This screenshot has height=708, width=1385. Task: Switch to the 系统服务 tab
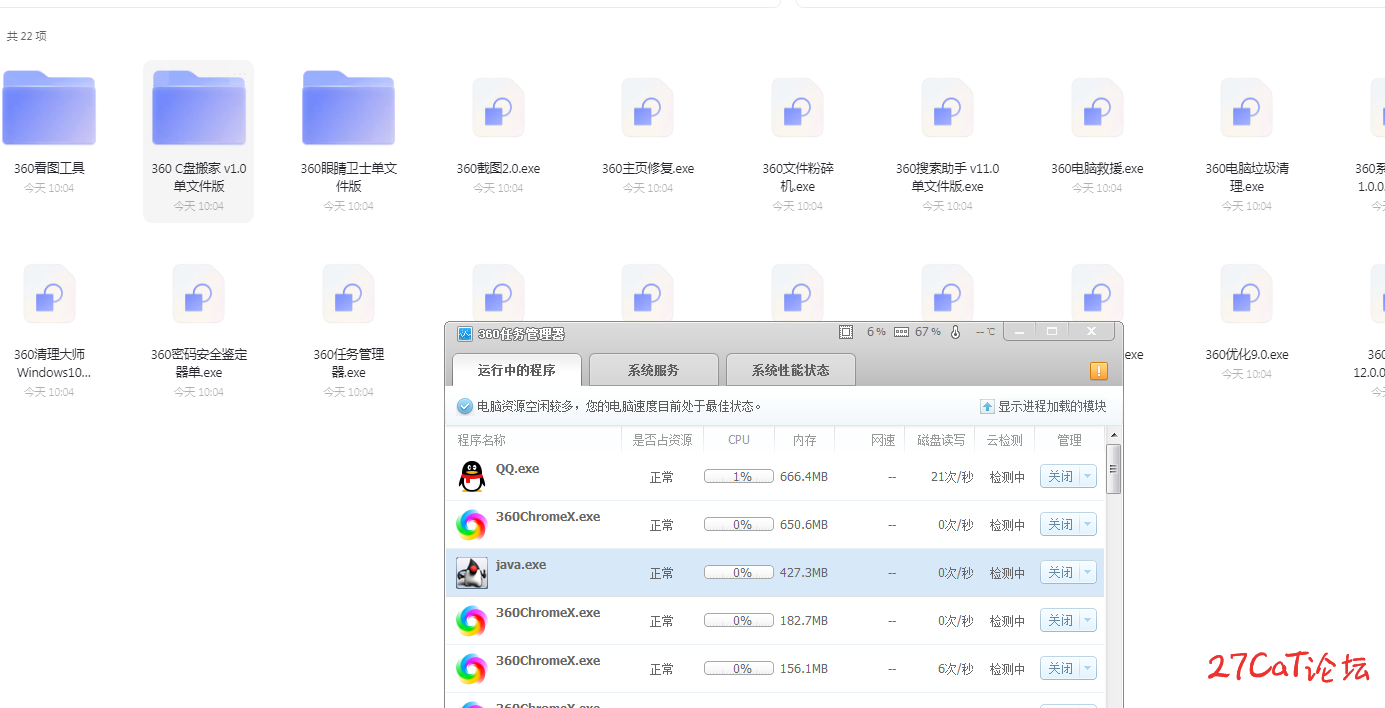tap(654, 370)
